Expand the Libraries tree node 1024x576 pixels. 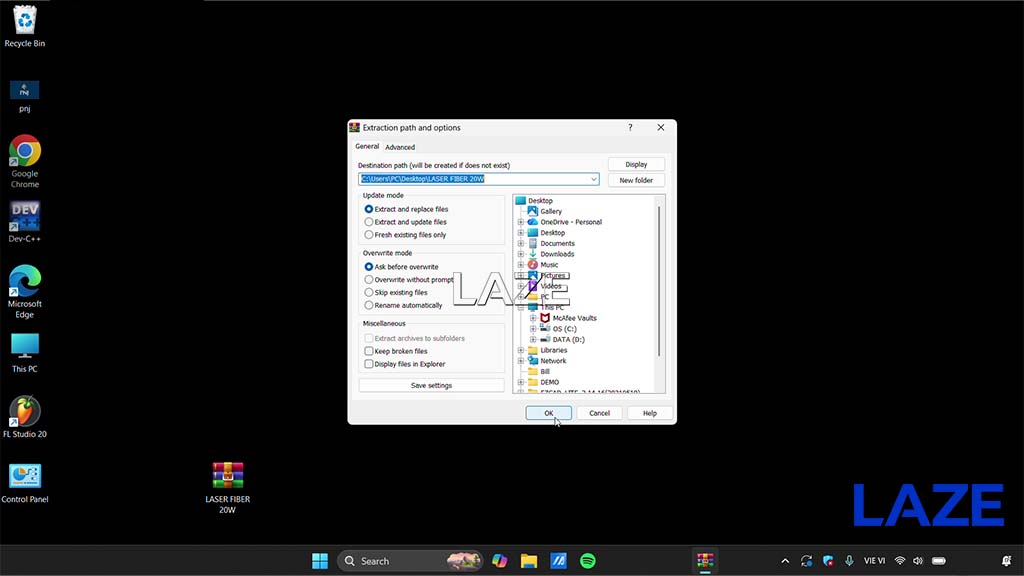click(x=521, y=351)
